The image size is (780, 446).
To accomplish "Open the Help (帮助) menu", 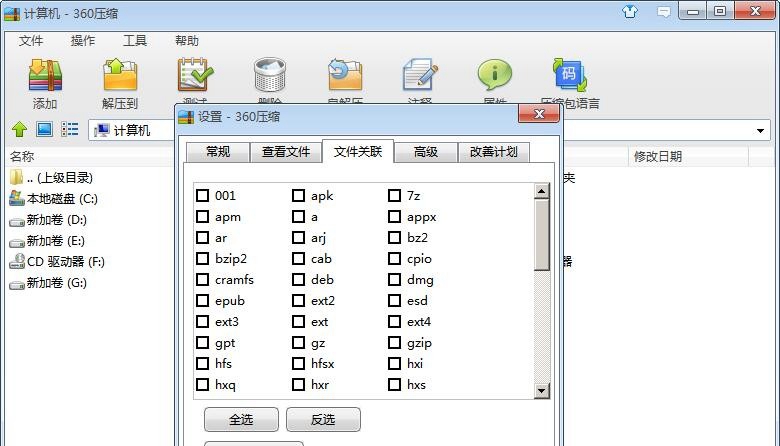I will [187, 41].
